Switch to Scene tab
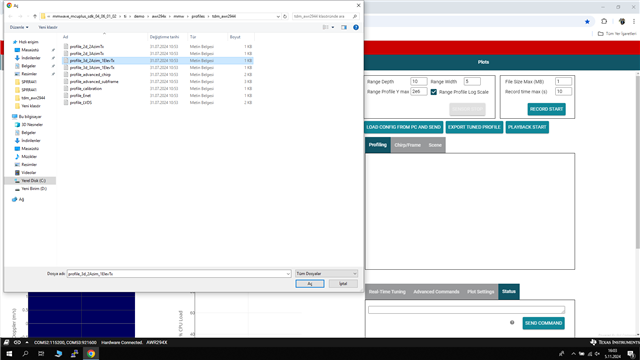640x360 pixels. [435, 145]
